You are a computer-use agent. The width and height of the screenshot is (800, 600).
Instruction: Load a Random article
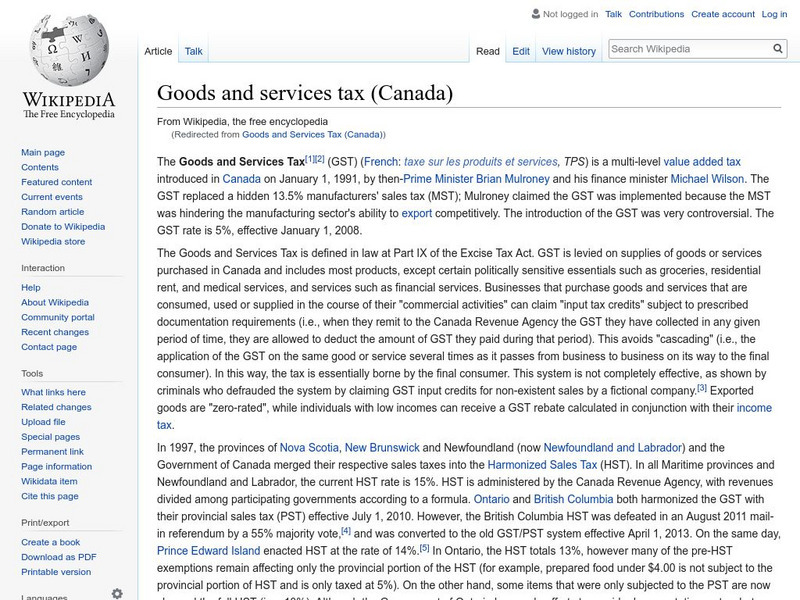point(53,211)
